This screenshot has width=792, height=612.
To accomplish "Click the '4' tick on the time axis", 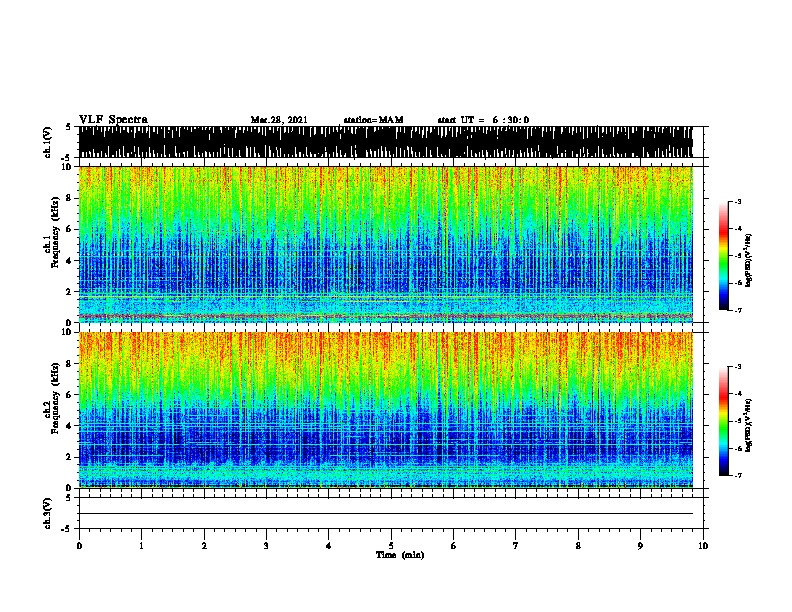I will (329, 546).
